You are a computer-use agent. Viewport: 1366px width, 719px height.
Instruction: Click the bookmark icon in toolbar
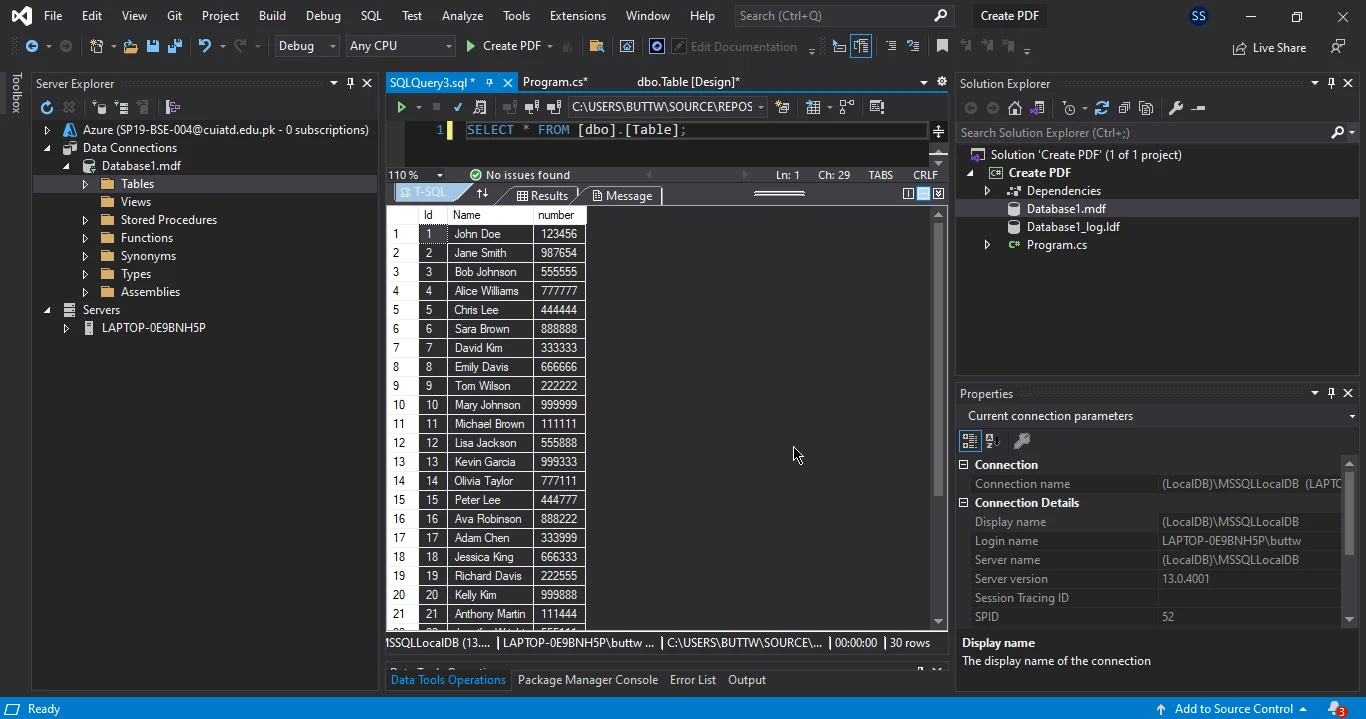point(942,46)
